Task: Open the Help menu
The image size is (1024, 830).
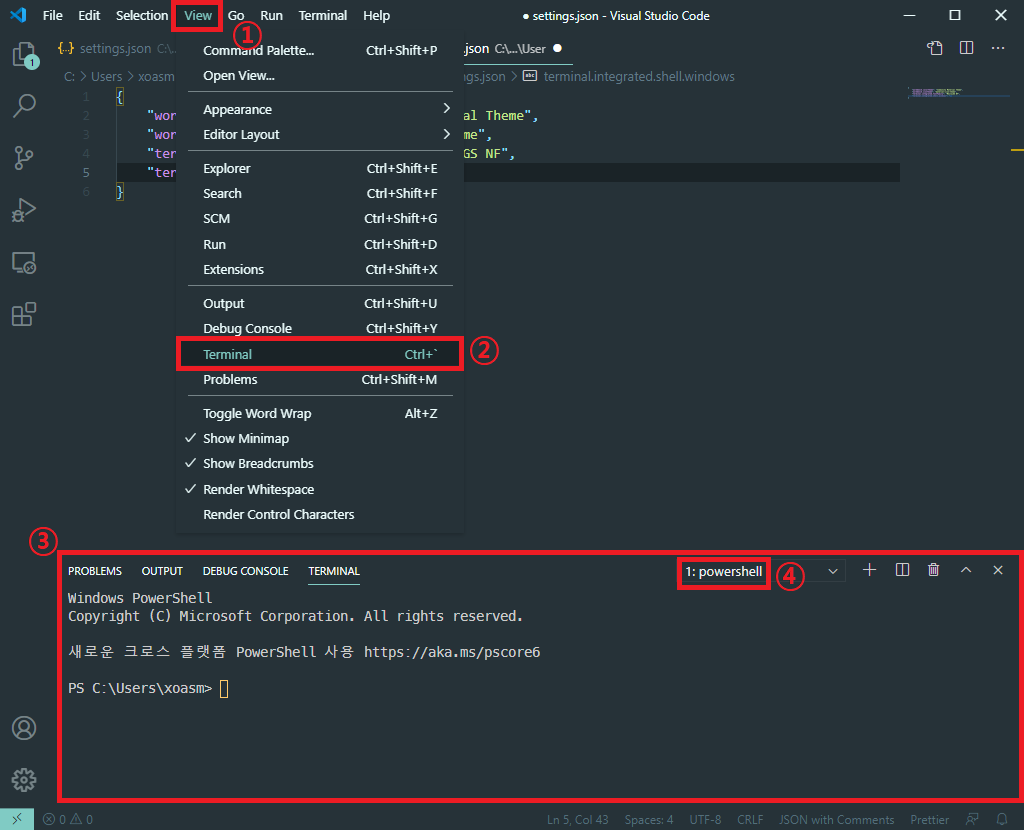Action: click(x=376, y=15)
